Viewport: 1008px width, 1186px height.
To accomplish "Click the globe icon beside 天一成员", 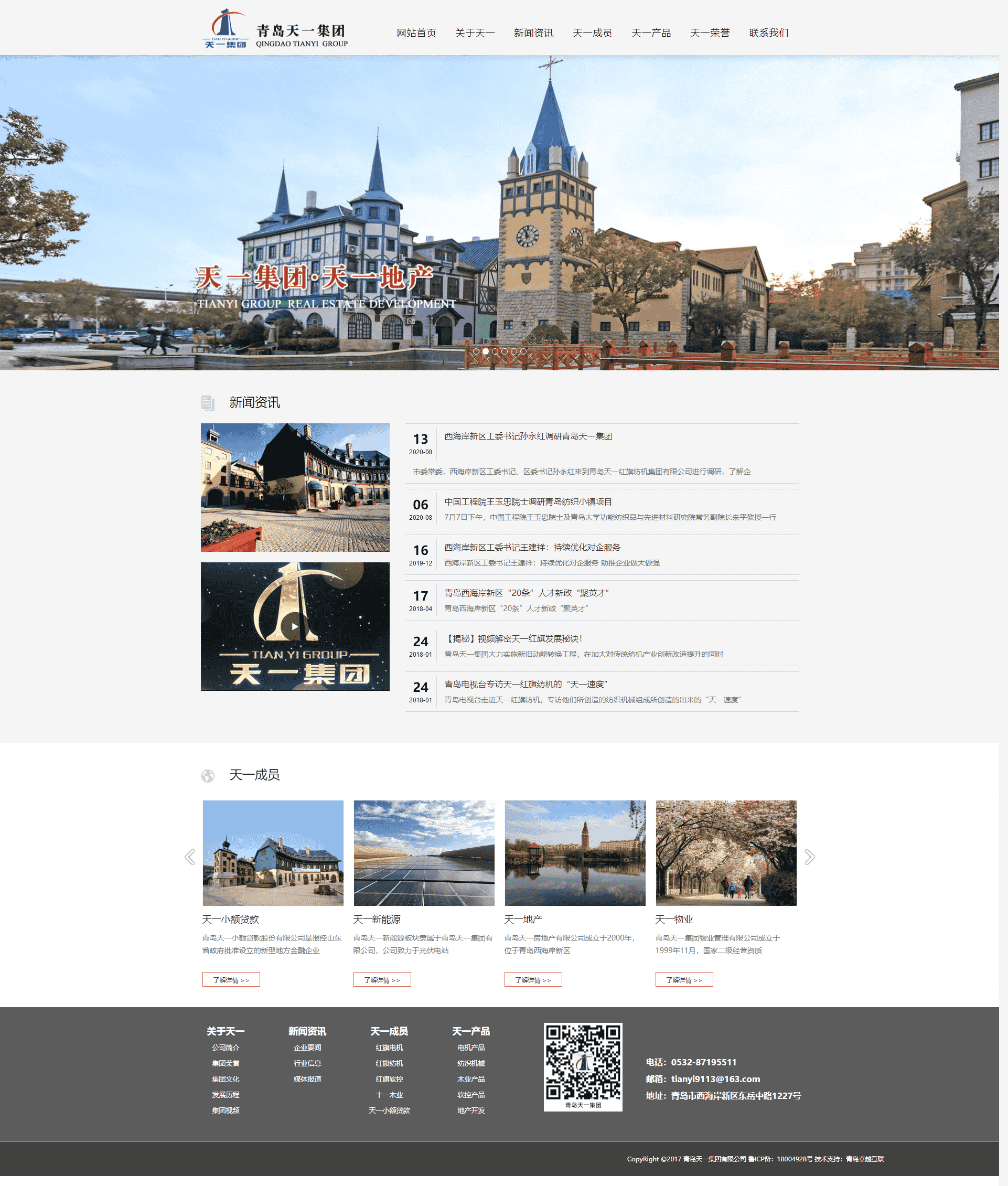I will (208, 776).
